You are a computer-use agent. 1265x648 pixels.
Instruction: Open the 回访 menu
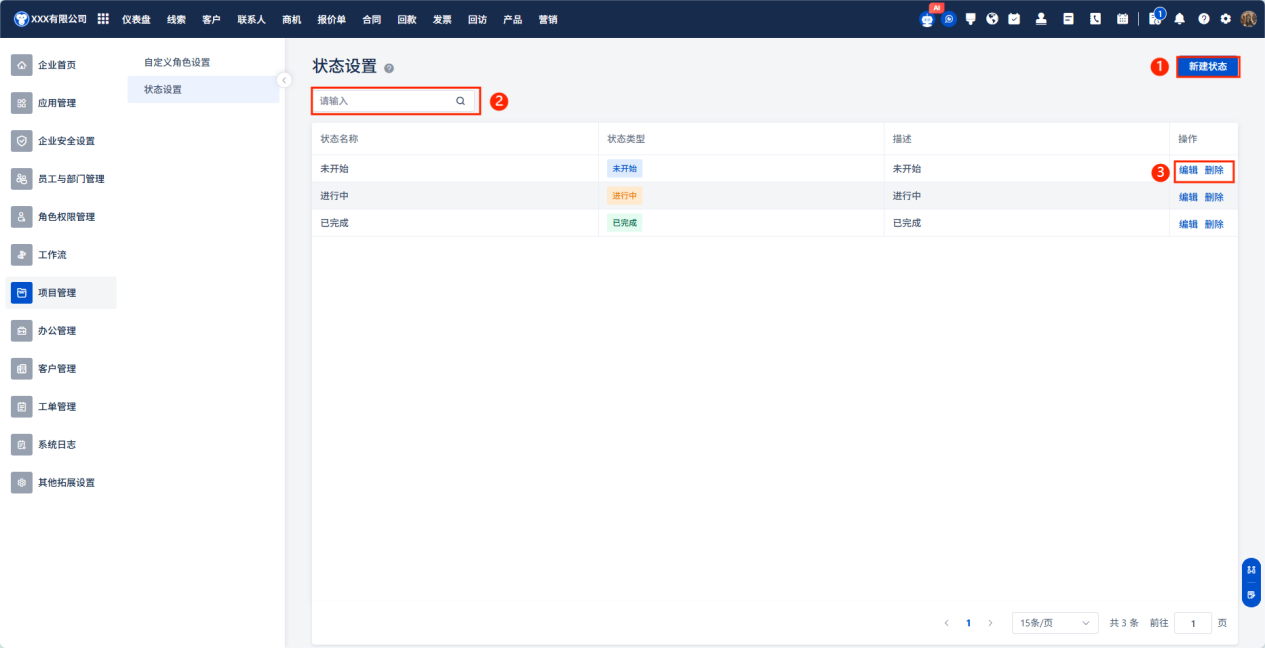pyautogui.click(x=477, y=19)
